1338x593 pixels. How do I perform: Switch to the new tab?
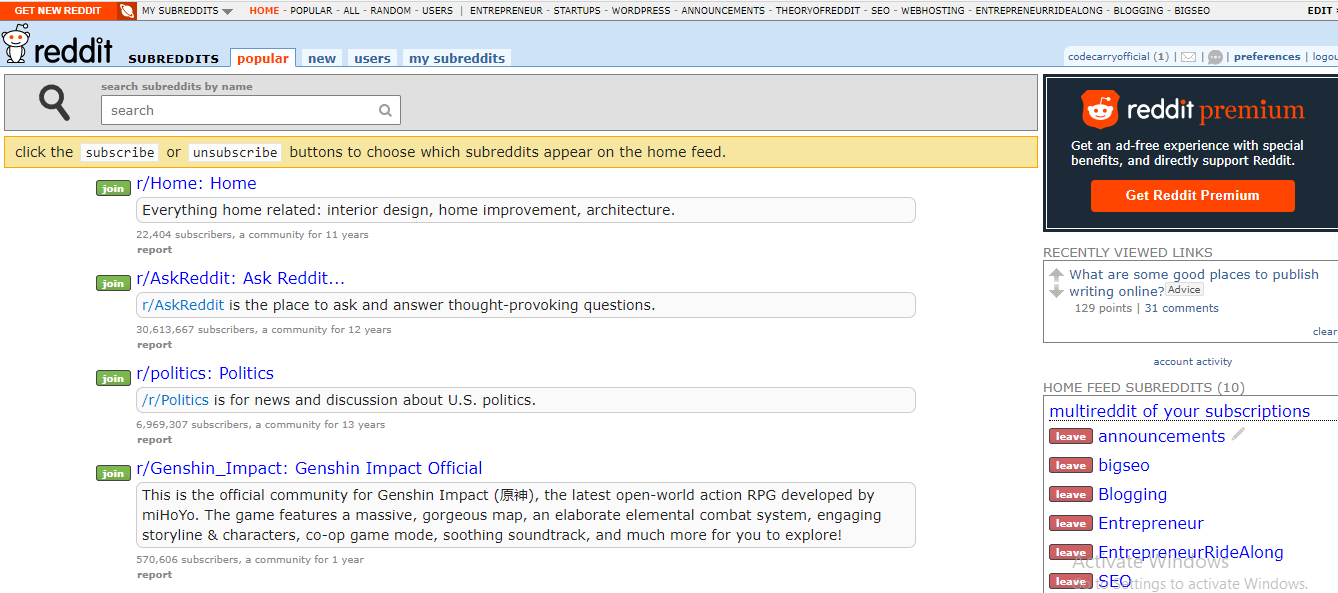click(x=322, y=58)
